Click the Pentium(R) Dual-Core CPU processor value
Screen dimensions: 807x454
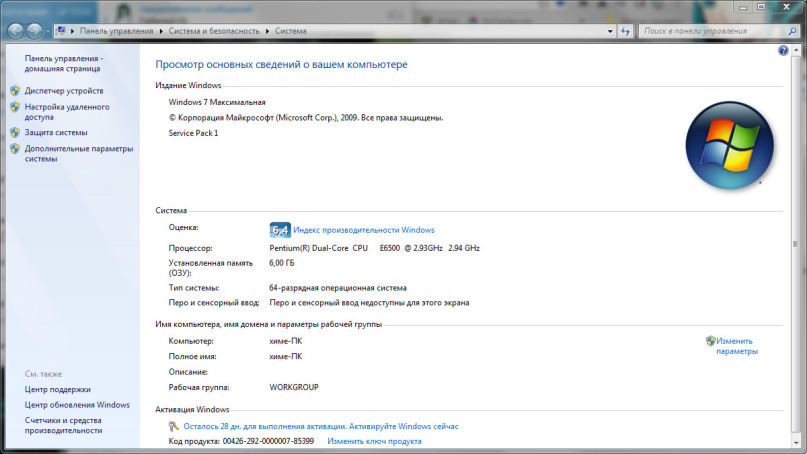[x=374, y=248]
